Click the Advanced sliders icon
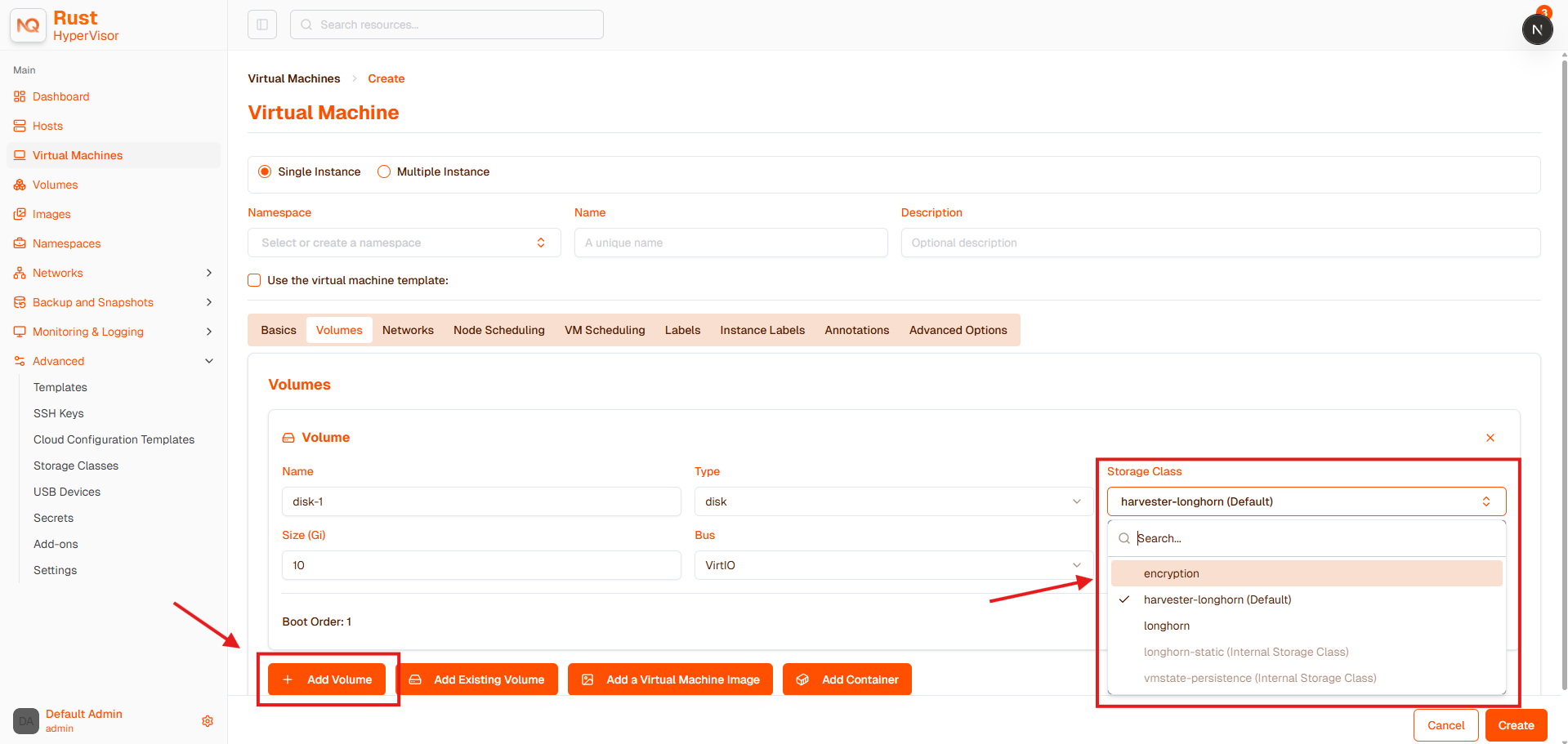 tap(20, 361)
